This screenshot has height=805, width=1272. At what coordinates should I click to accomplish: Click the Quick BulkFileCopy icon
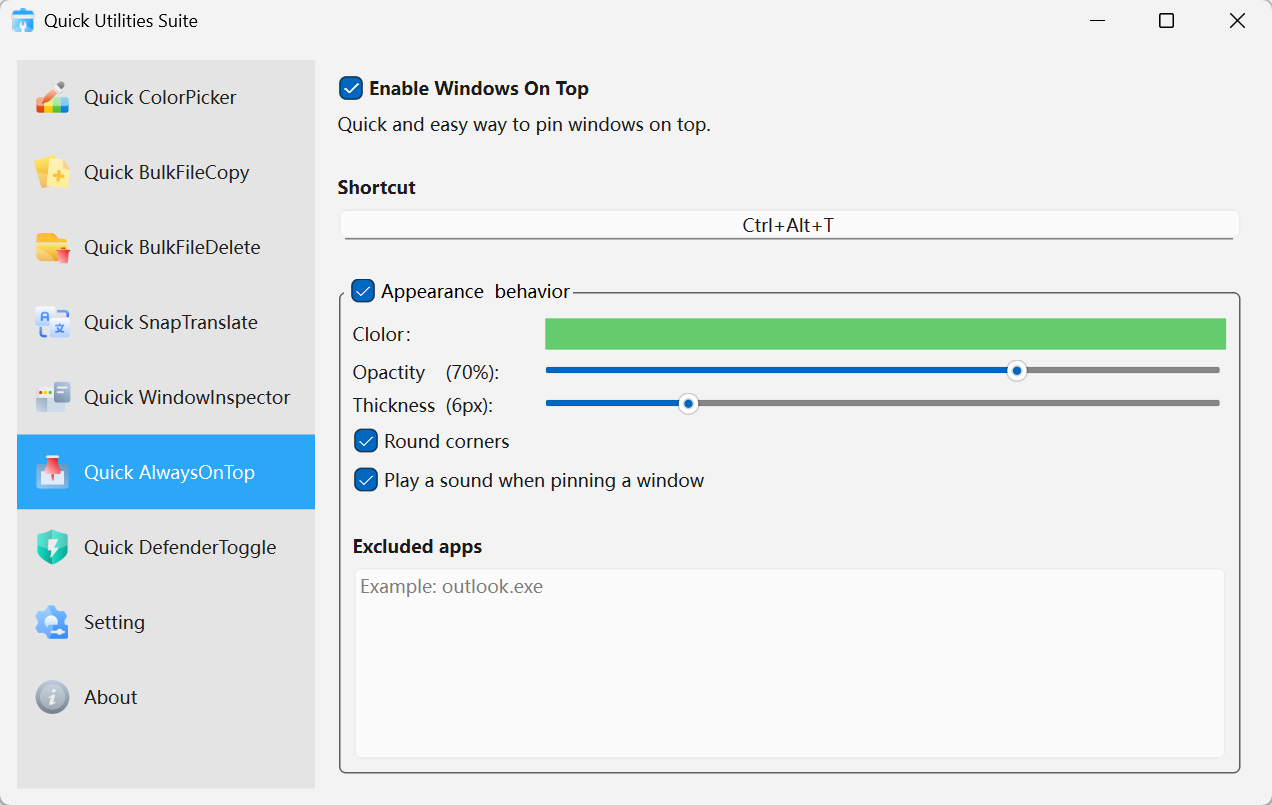click(x=52, y=172)
